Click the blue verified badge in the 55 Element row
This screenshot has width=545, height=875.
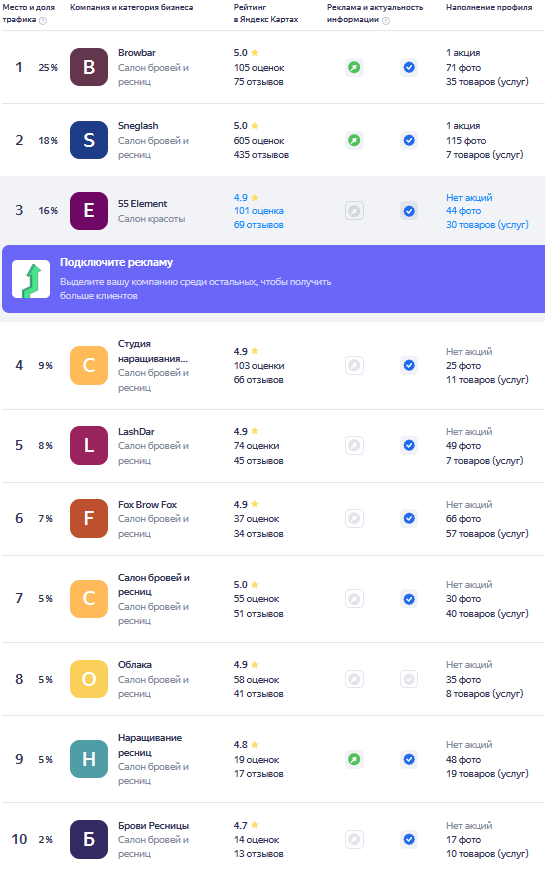(409, 211)
